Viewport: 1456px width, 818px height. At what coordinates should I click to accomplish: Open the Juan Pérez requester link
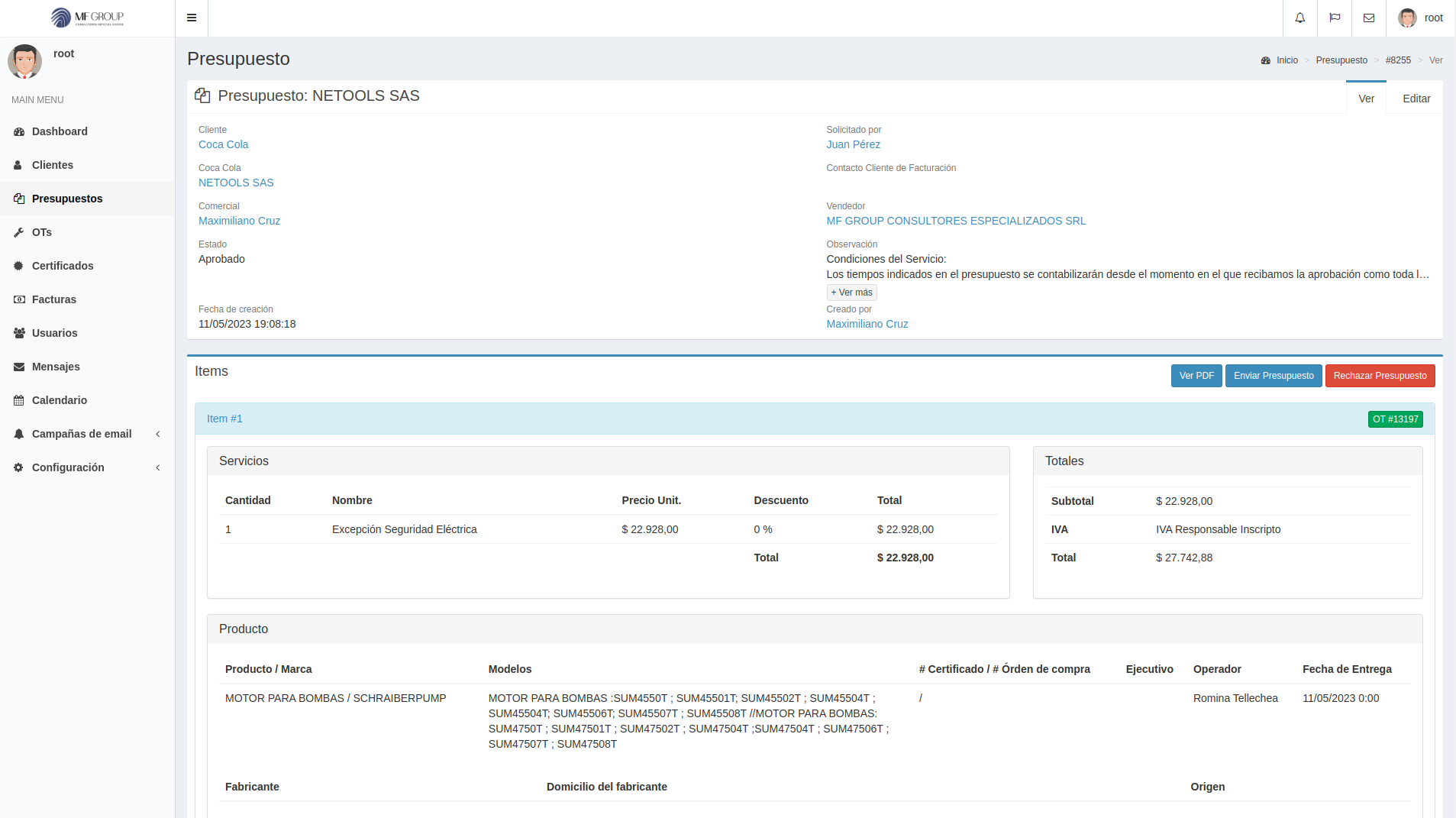click(853, 144)
